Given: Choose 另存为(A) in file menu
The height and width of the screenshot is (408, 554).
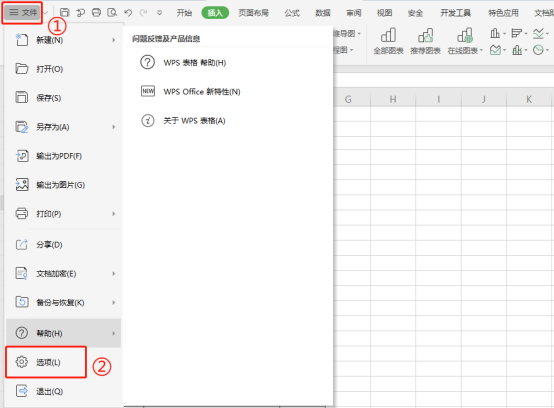Looking at the screenshot, I should (x=64, y=127).
